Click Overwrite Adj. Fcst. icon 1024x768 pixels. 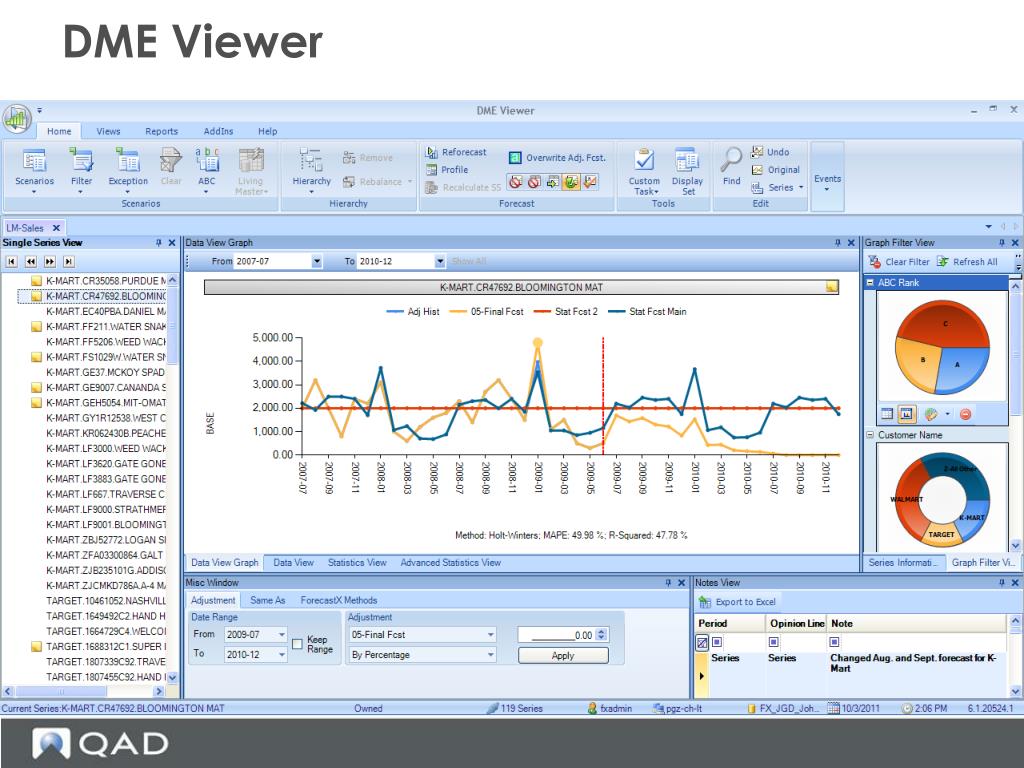click(515, 157)
